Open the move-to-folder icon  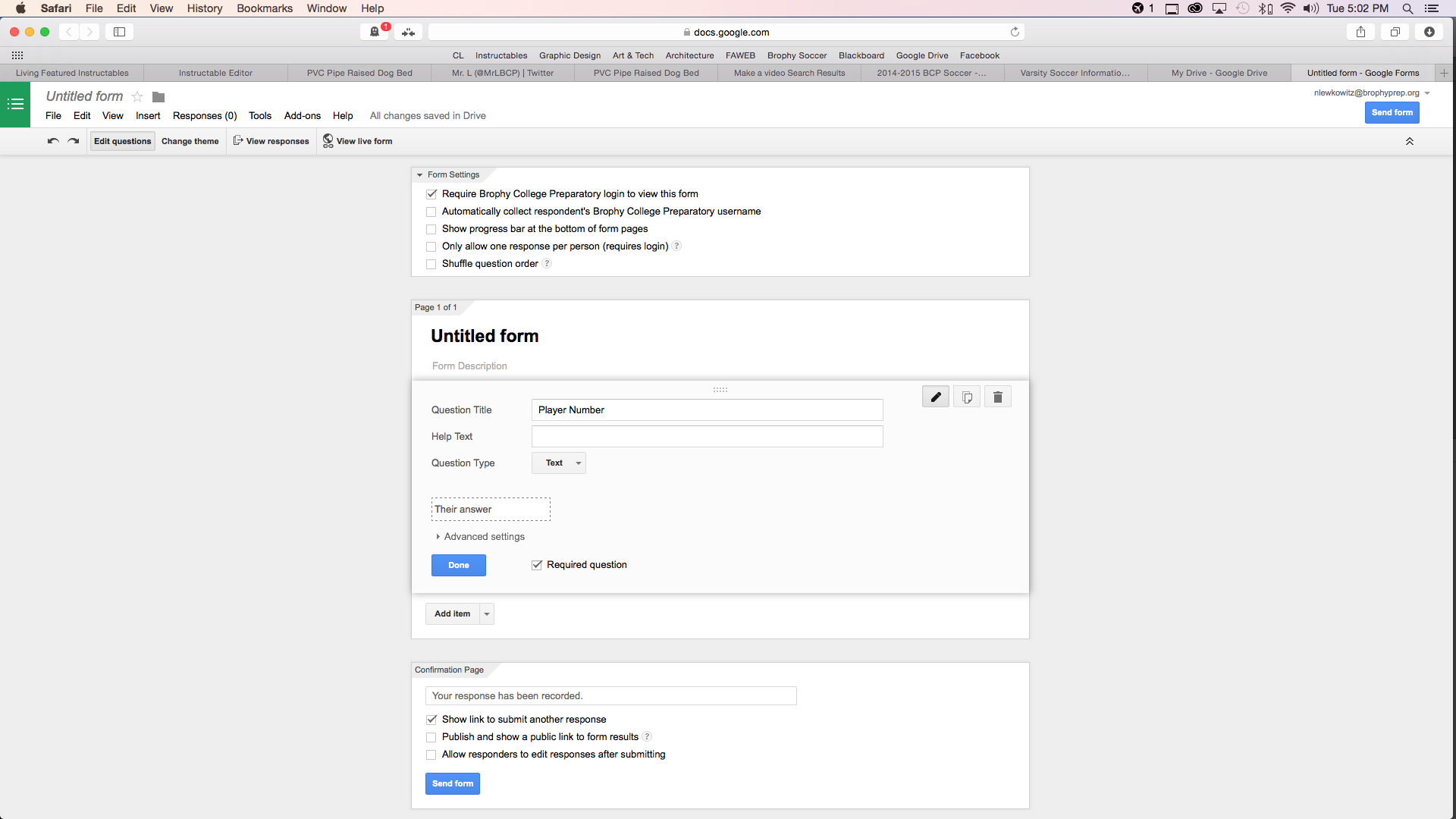(x=158, y=97)
